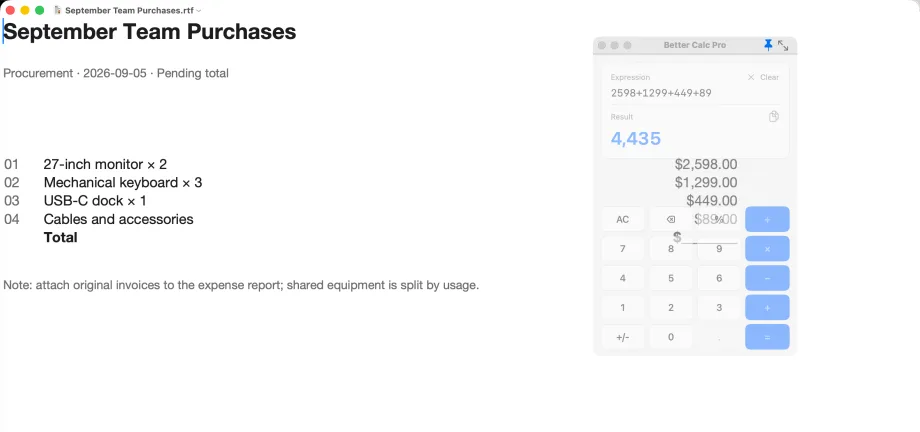920x432 pixels.
Task: Click the expand arrows icon in Better Calc Pro
Action: (x=783, y=45)
